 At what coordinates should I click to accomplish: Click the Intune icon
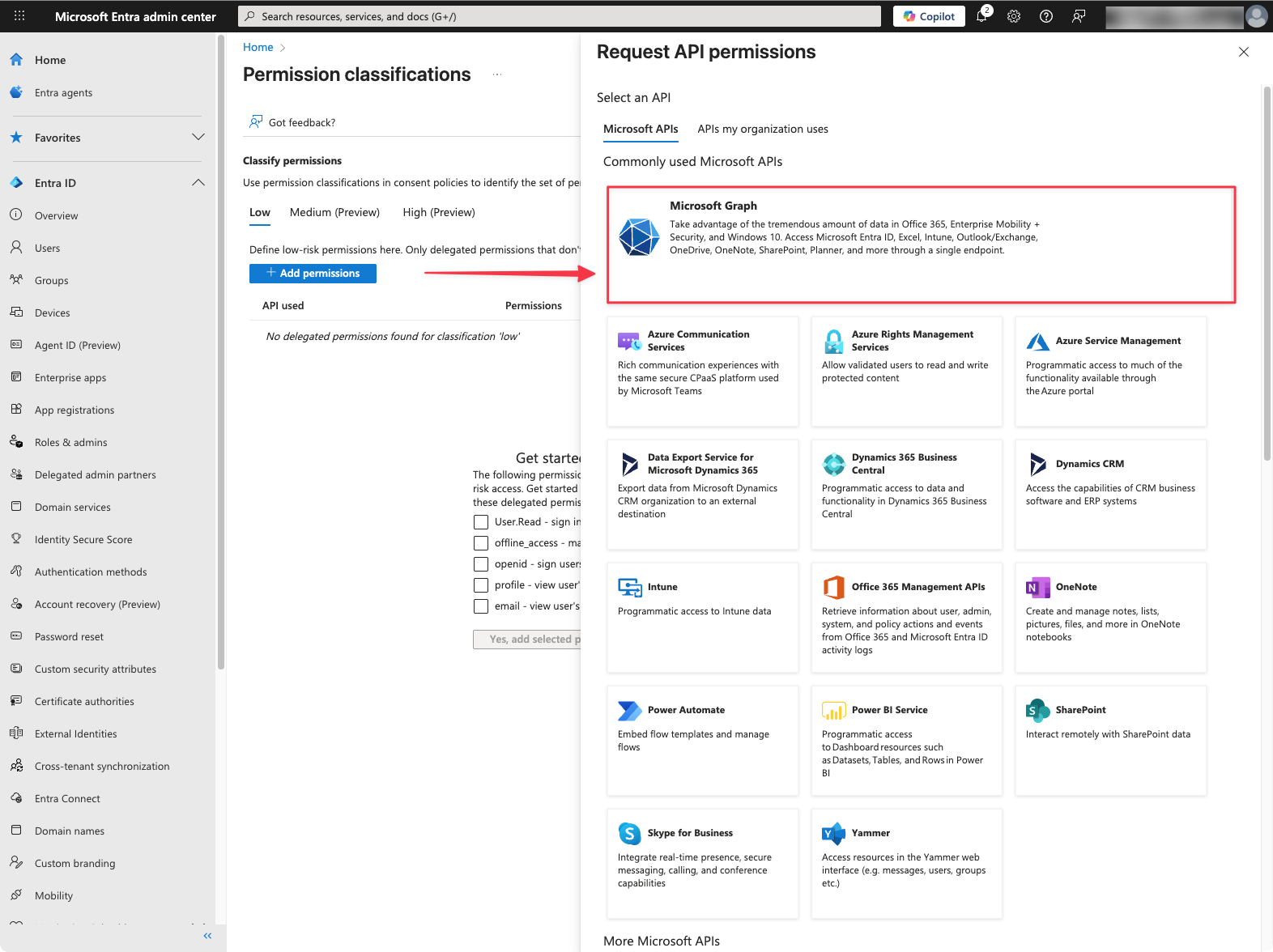click(x=630, y=587)
